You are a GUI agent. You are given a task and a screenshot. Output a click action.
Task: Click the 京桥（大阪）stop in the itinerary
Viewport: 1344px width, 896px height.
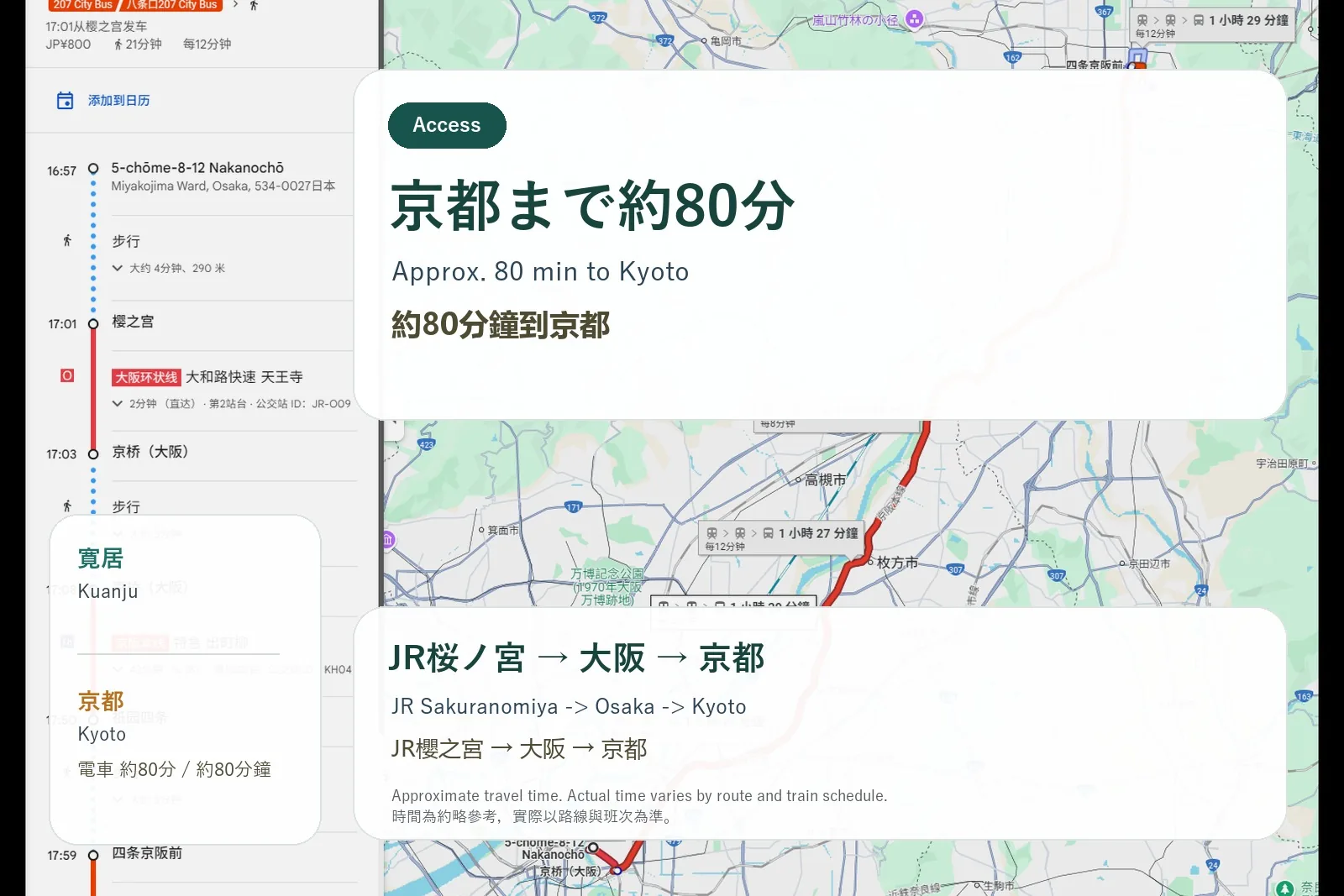coord(150,452)
